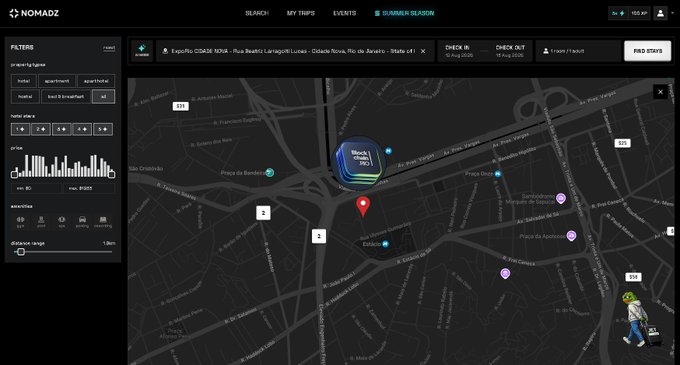This screenshot has width=680, height=365.
Task: Open the Summer Season tab
Action: coord(404,13)
